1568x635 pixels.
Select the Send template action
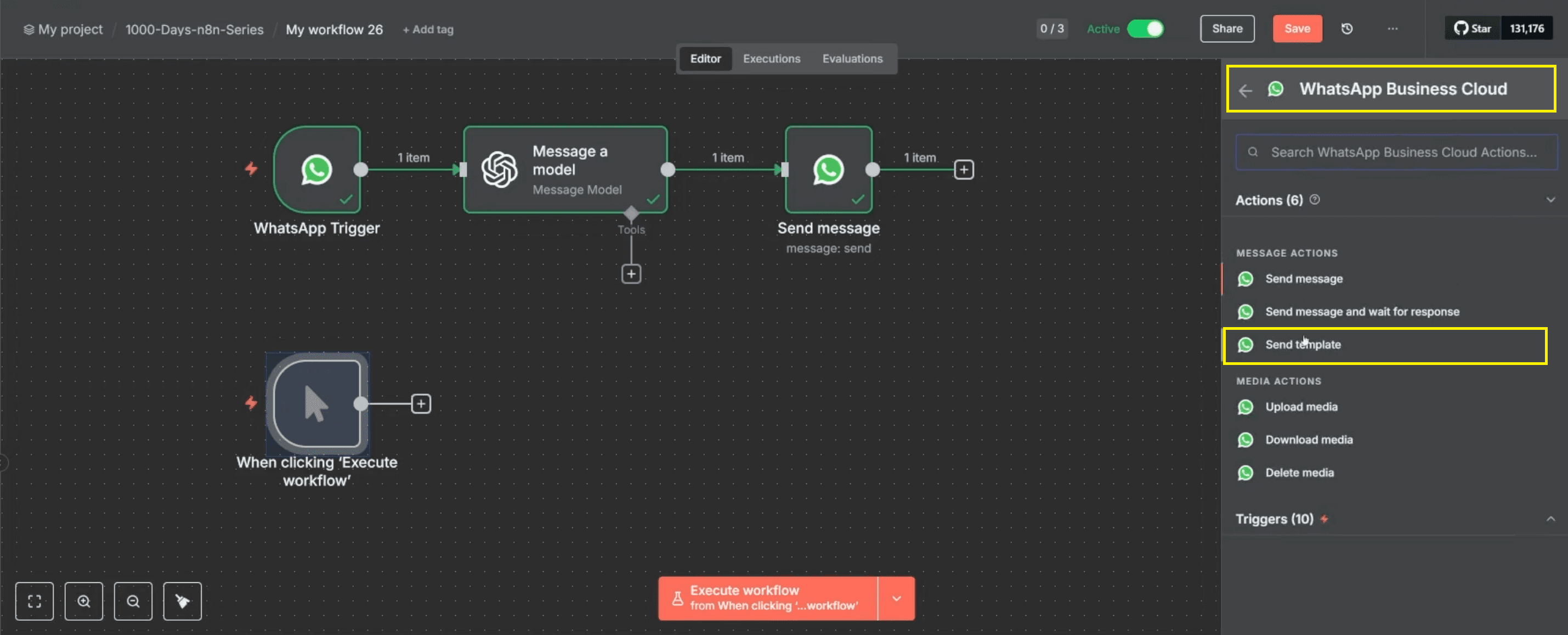pos(1303,345)
